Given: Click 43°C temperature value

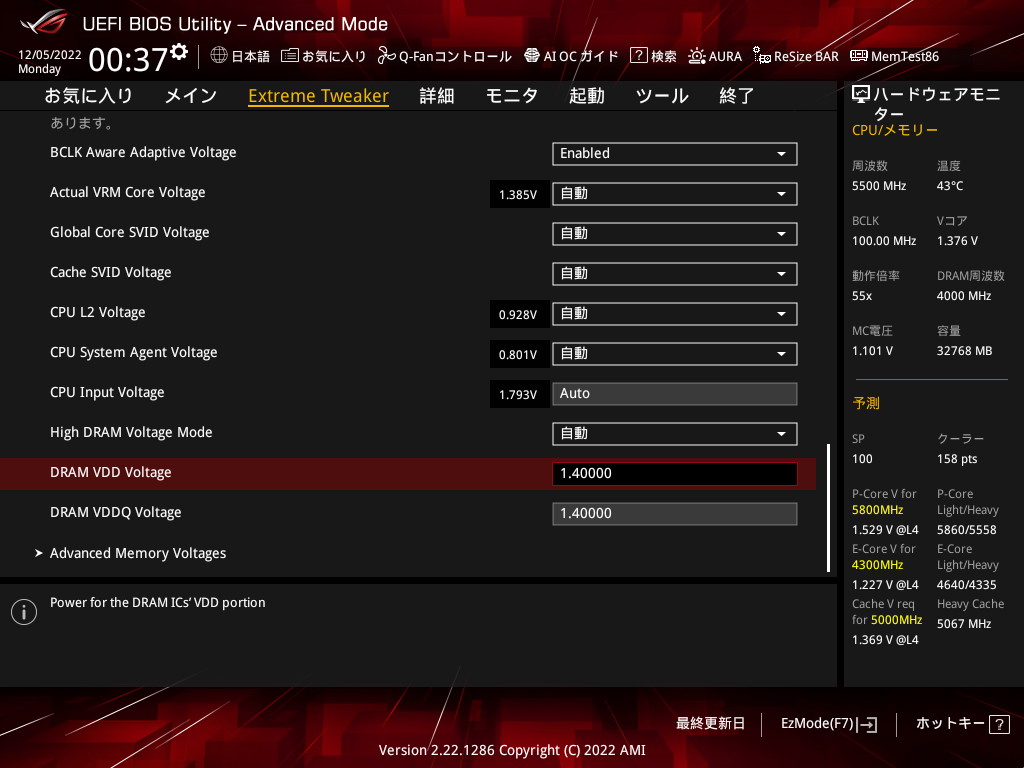Looking at the screenshot, I should point(950,186).
